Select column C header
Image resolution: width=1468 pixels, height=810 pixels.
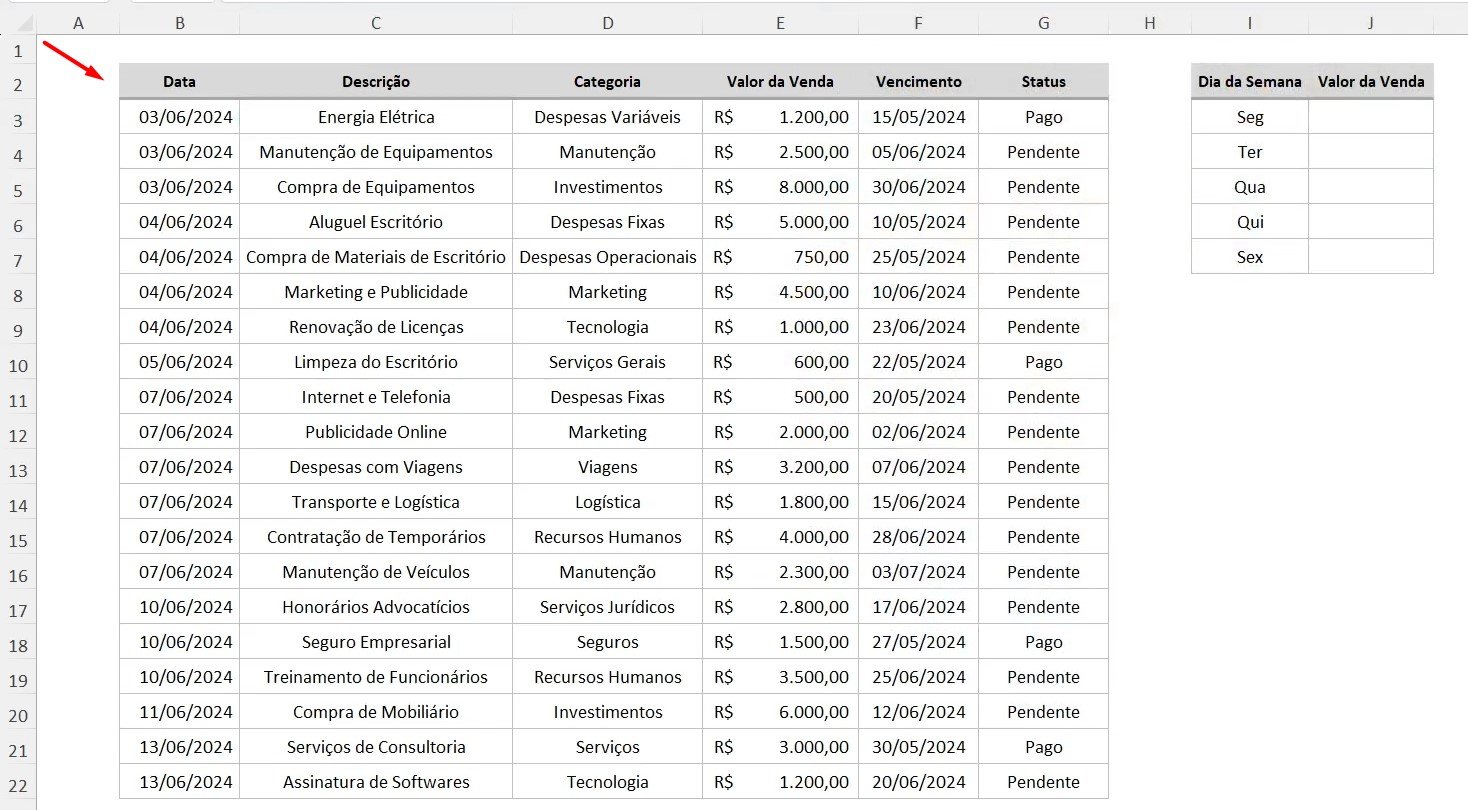click(x=376, y=23)
